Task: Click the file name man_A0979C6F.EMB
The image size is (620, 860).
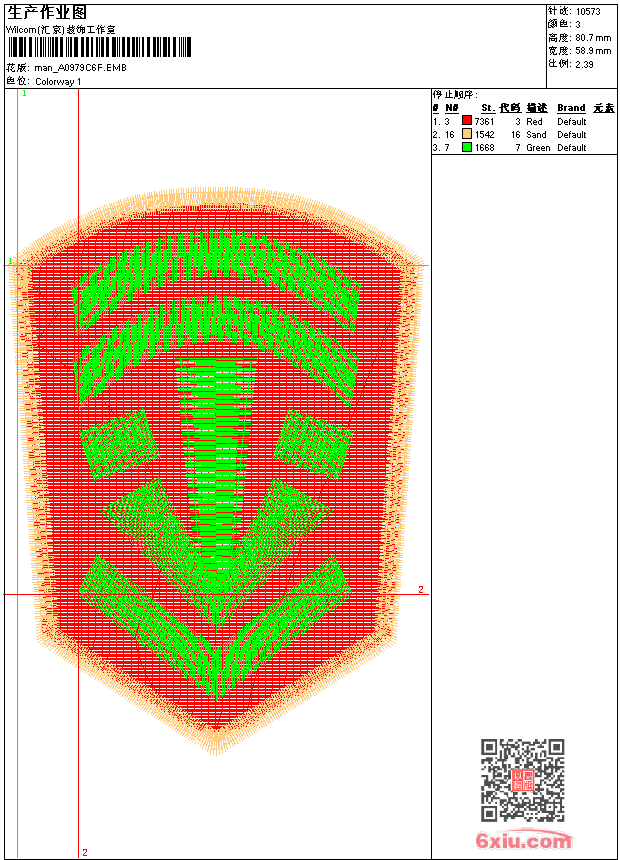Action: (x=80, y=67)
